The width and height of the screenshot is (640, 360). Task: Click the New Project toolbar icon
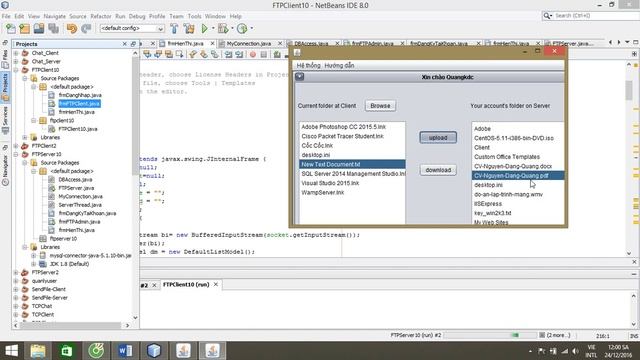point(24,29)
